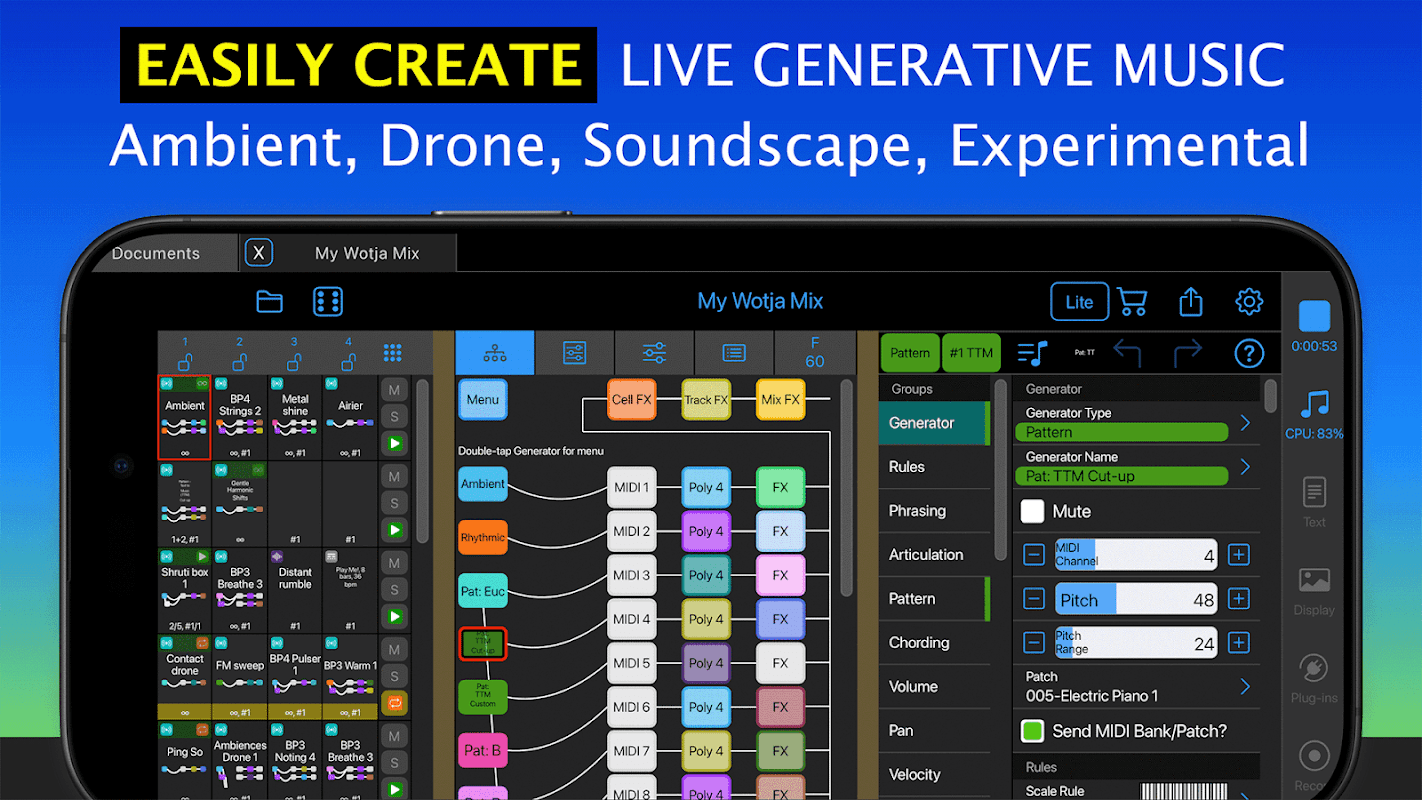The height and width of the screenshot is (800, 1422).
Task: Click the Lite version button
Action: pyautogui.click(x=1080, y=302)
